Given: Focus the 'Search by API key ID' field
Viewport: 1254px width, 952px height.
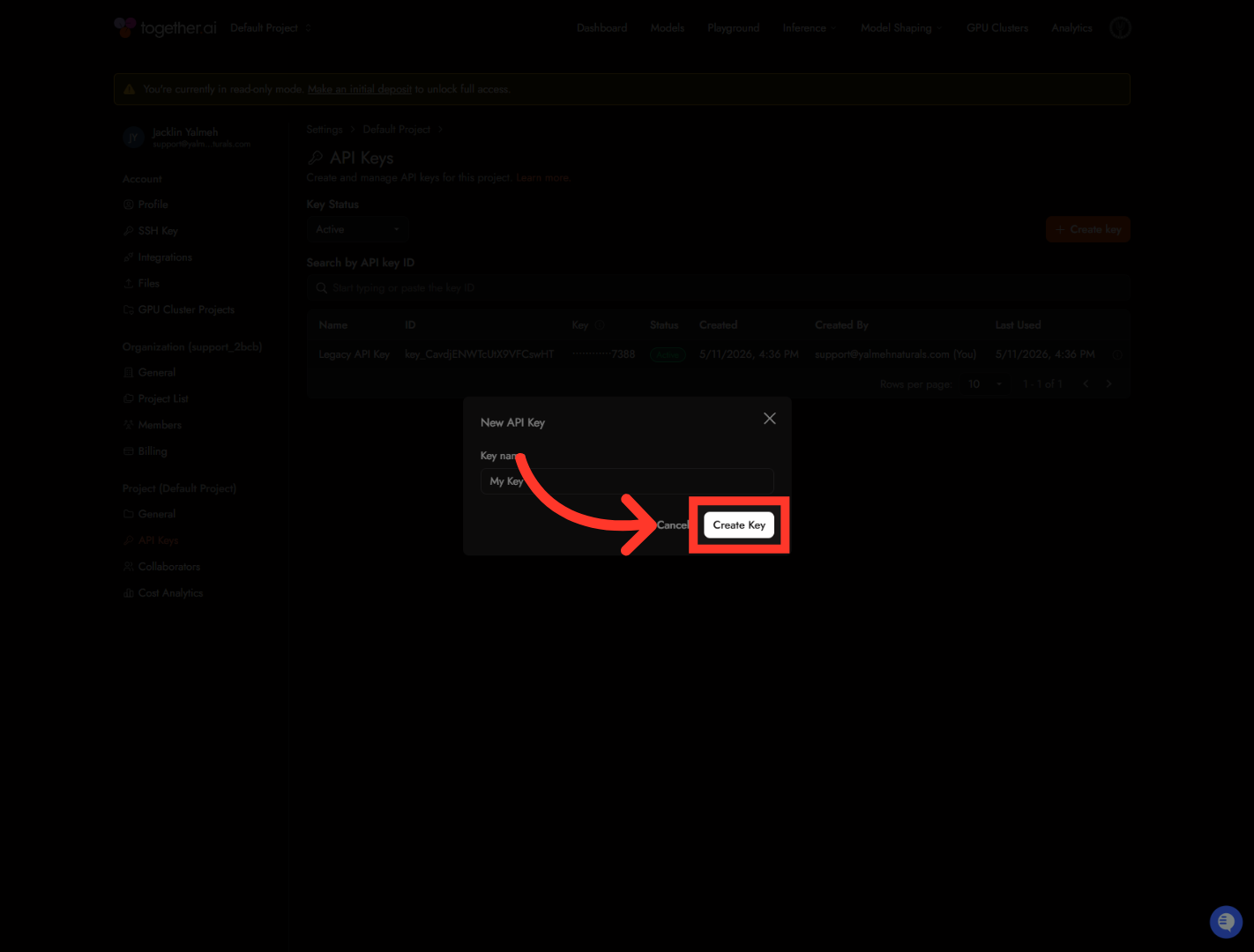Looking at the screenshot, I should coord(718,288).
